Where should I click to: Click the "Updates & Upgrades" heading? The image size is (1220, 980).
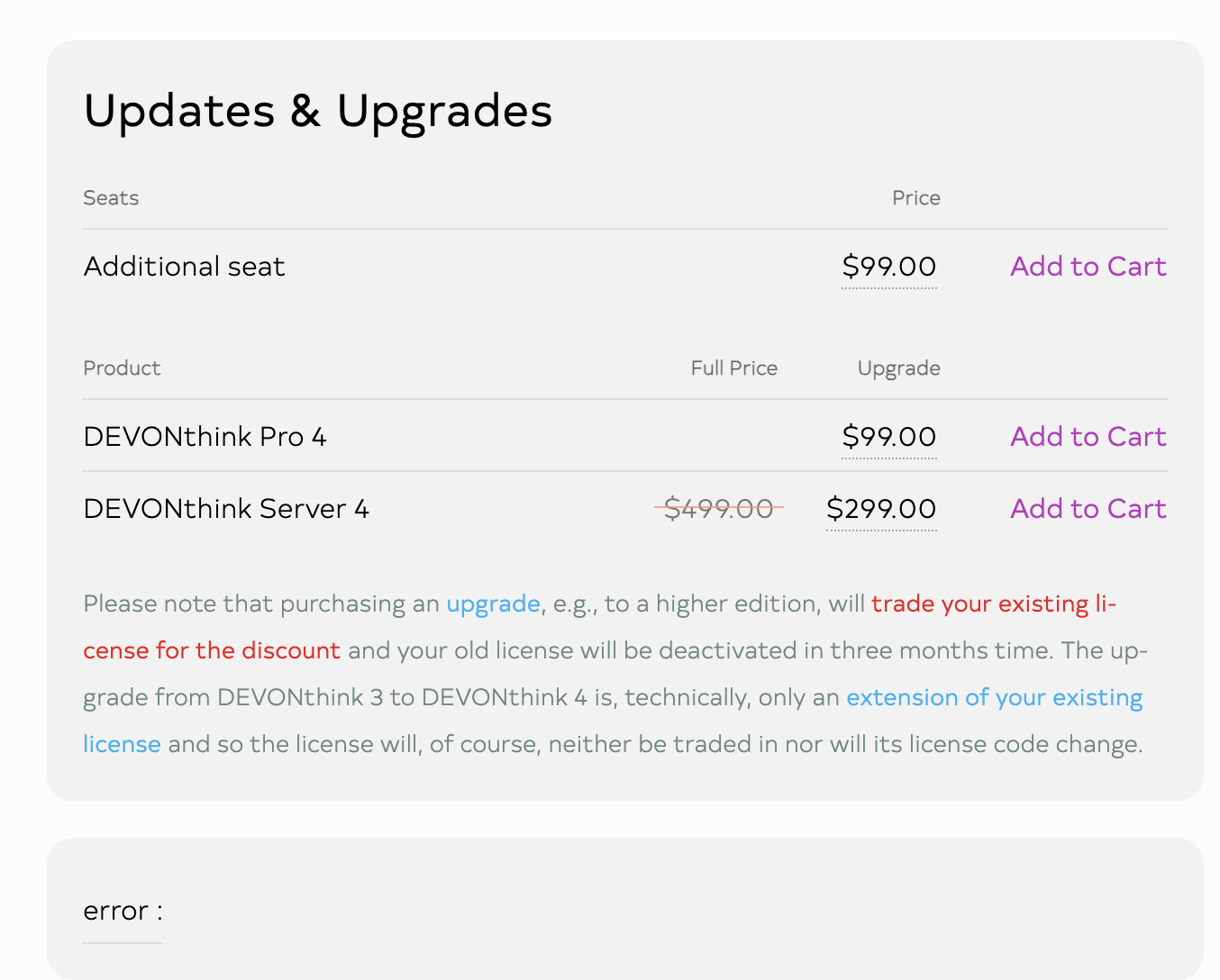[x=317, y=112]
